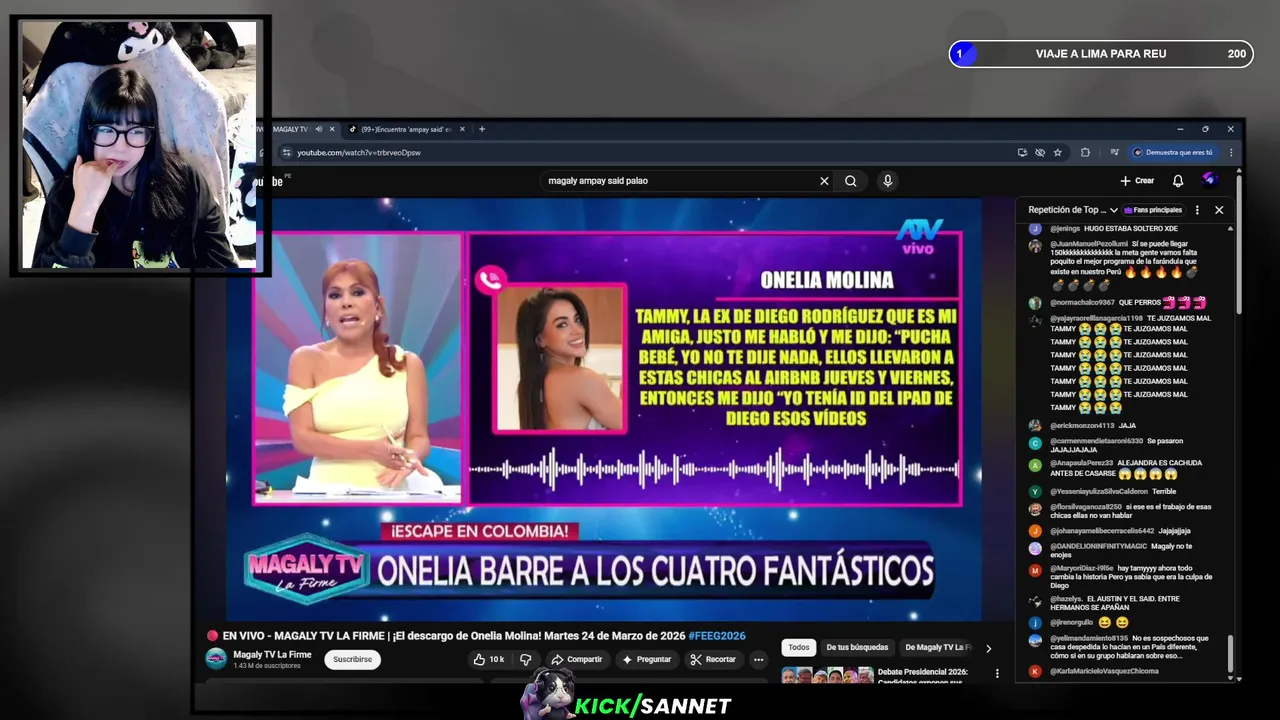Like the video with thumbs up

(490, 659)
